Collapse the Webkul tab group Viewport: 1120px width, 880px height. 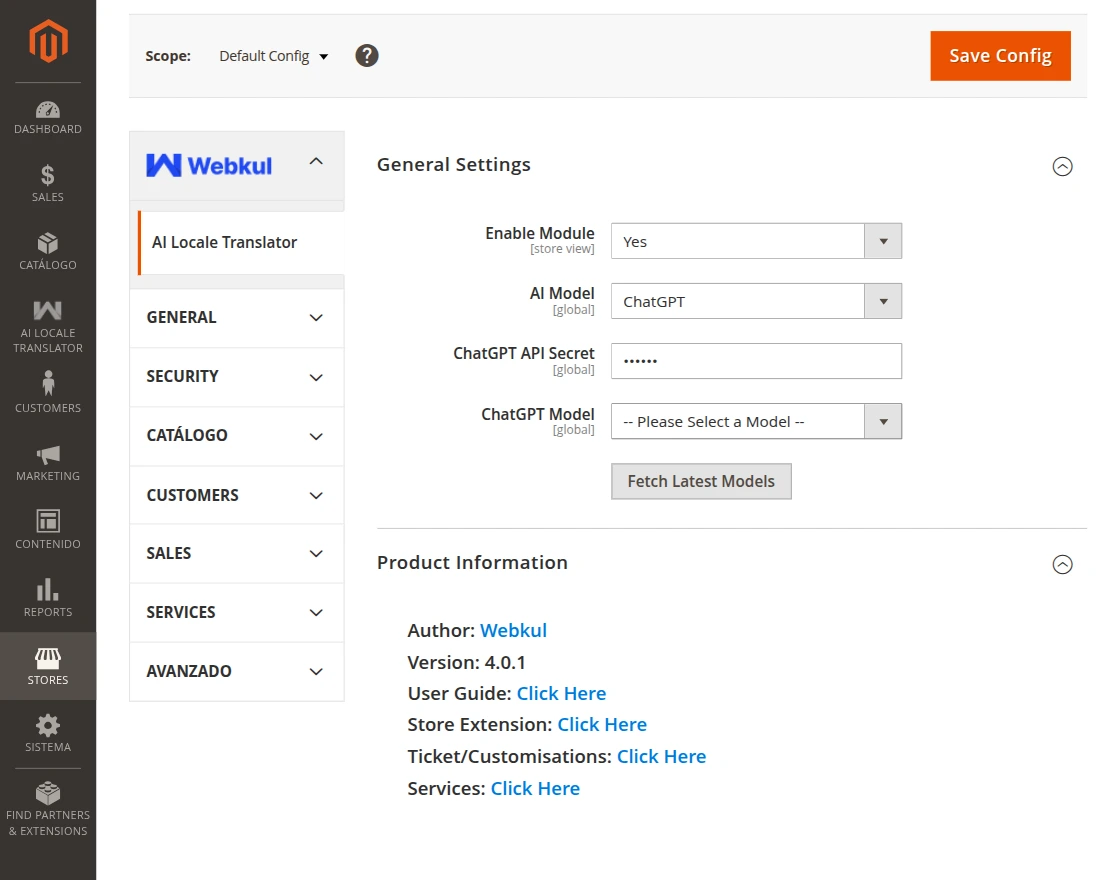click(x=316, y=161)
